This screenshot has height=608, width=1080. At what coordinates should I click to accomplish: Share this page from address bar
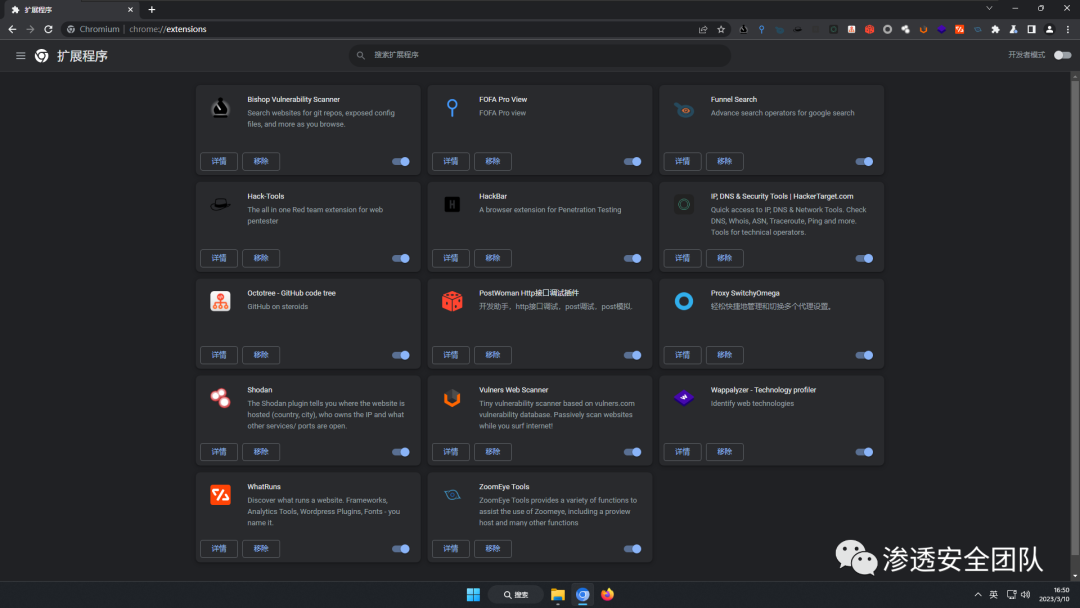click(x=703, y=30)
